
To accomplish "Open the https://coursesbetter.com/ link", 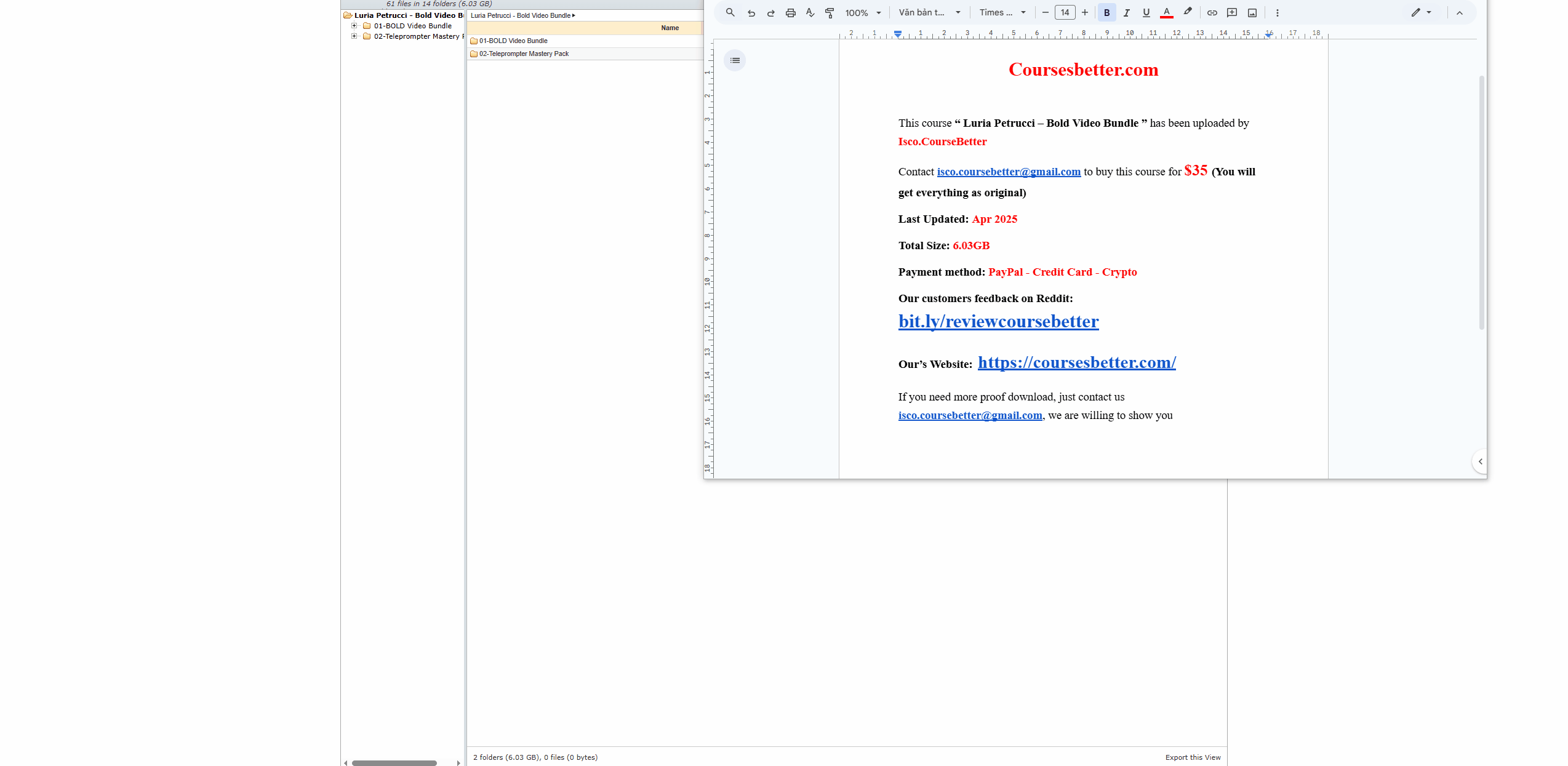I will point(1076,362).
